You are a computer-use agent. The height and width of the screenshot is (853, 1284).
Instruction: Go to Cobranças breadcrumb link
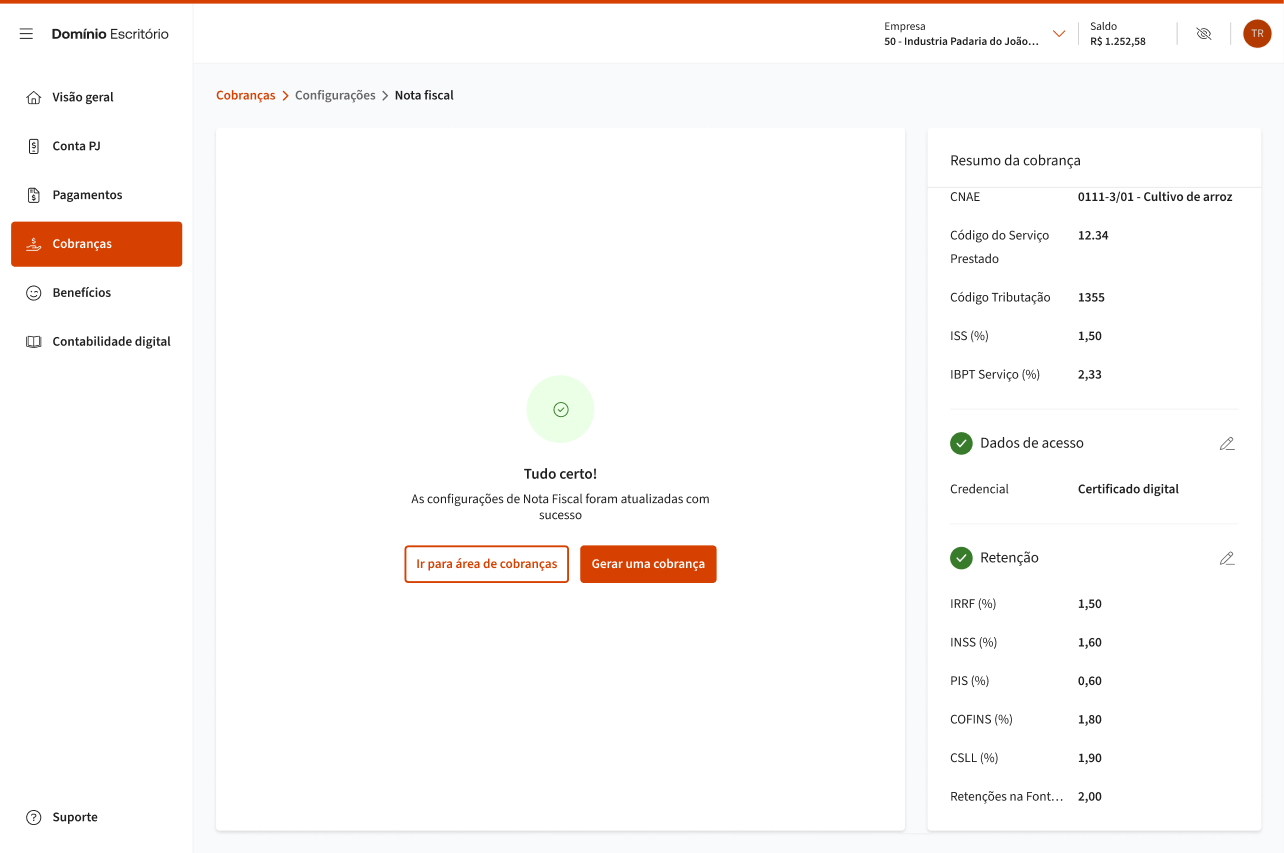(x=245, y=95)
